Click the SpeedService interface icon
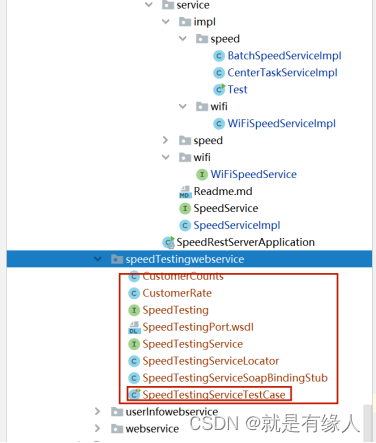Image resolution: width=376 pixels, height=443 pixels. point(185,208)
